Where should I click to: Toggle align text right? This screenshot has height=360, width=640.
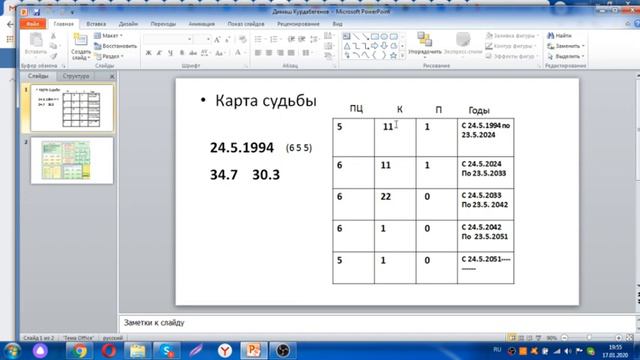tap(280, 53)
